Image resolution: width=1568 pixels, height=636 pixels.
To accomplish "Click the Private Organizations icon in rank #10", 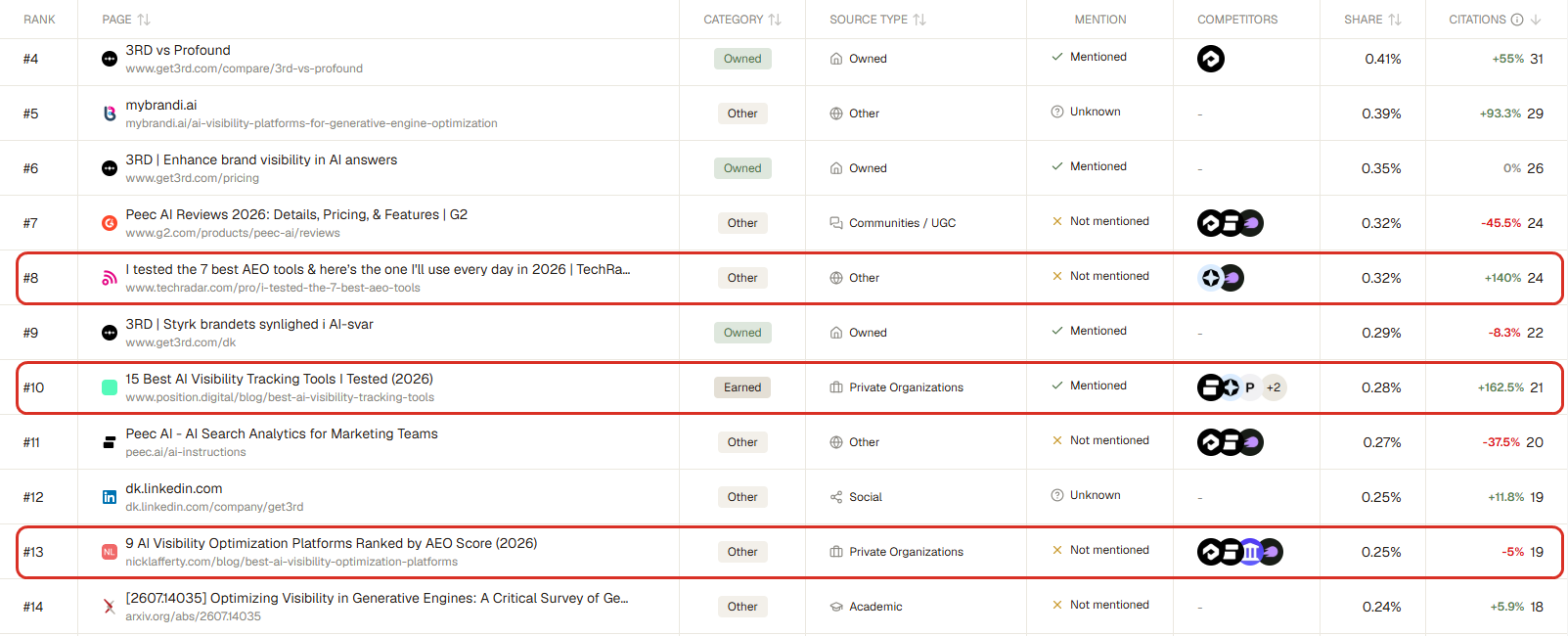I will [x=836, y=387].
